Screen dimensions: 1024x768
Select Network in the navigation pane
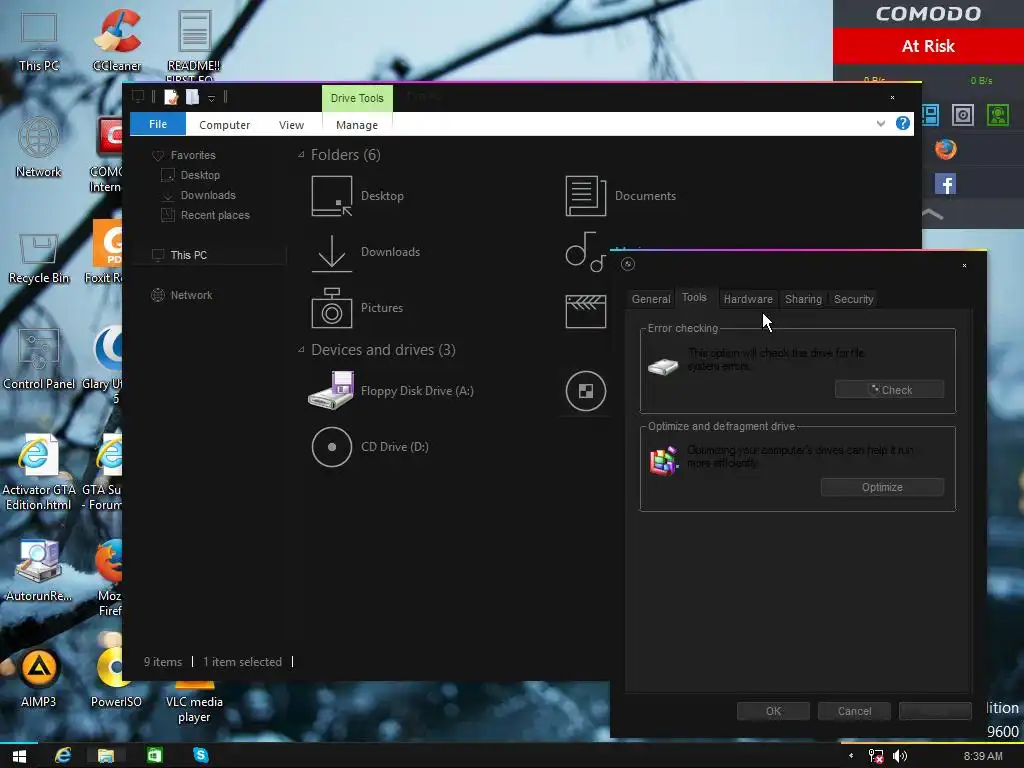[x=182, y=295]
